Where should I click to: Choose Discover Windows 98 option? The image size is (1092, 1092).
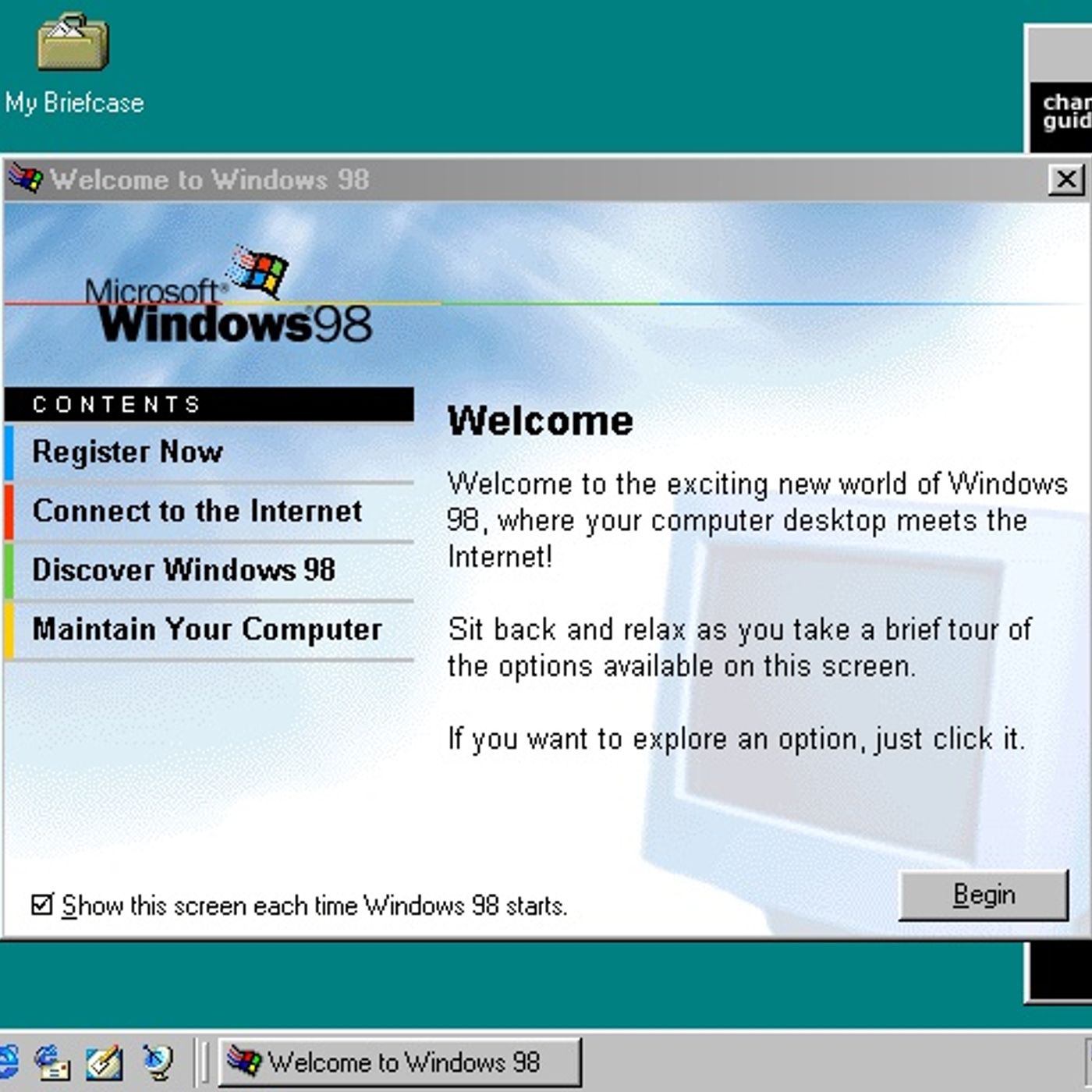209,570
